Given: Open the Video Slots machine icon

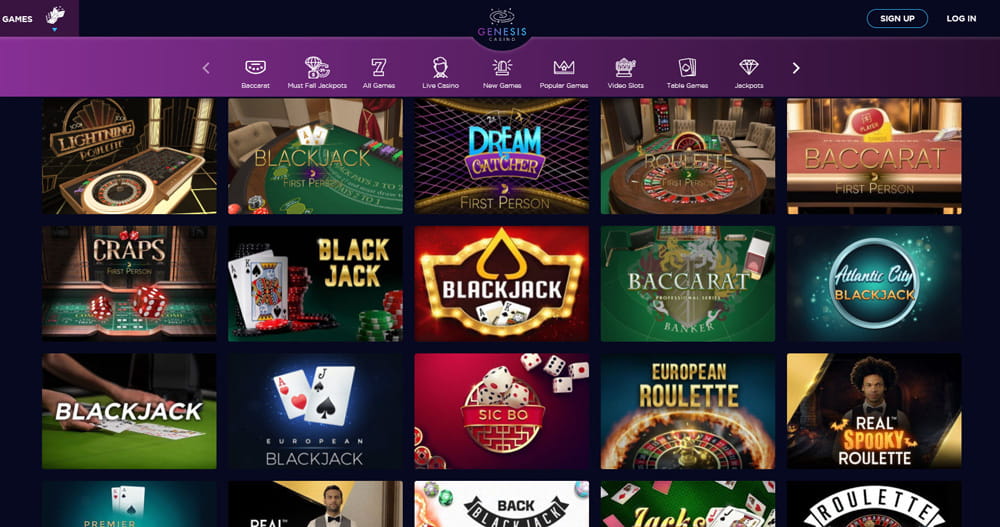Looking at the screenshot, I should [x=625, y=67].
